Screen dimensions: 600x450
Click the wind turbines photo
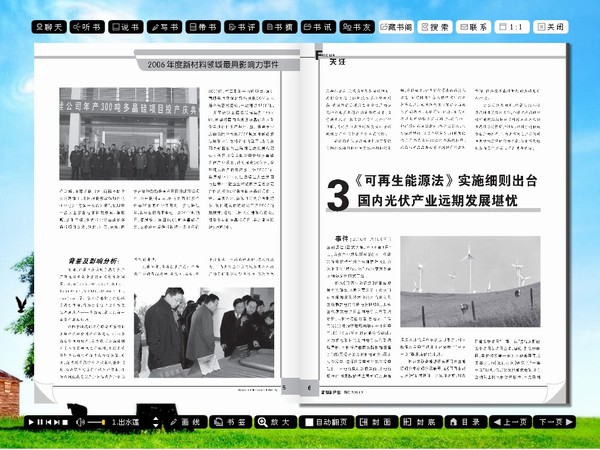tap(470, 281)
